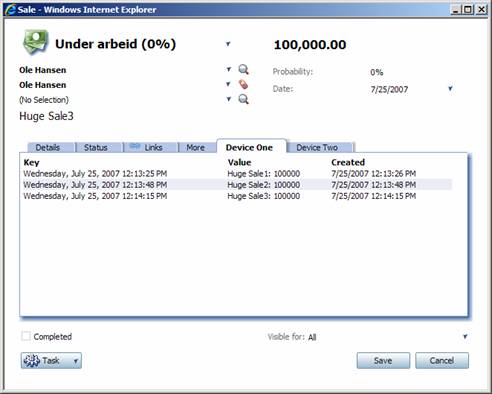Click the gear icon on Task button
The image size is (492, 394).
click(x=32, y=361)
